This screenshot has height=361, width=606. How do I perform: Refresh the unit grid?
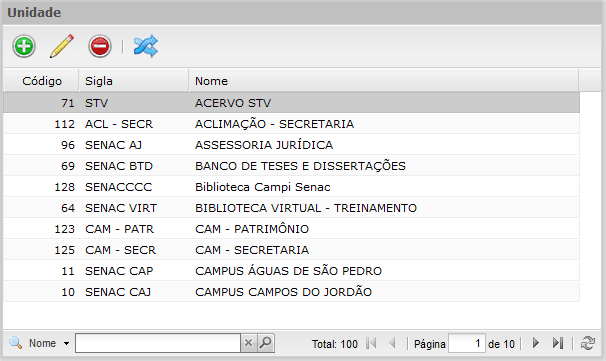[x=588, y=343]
